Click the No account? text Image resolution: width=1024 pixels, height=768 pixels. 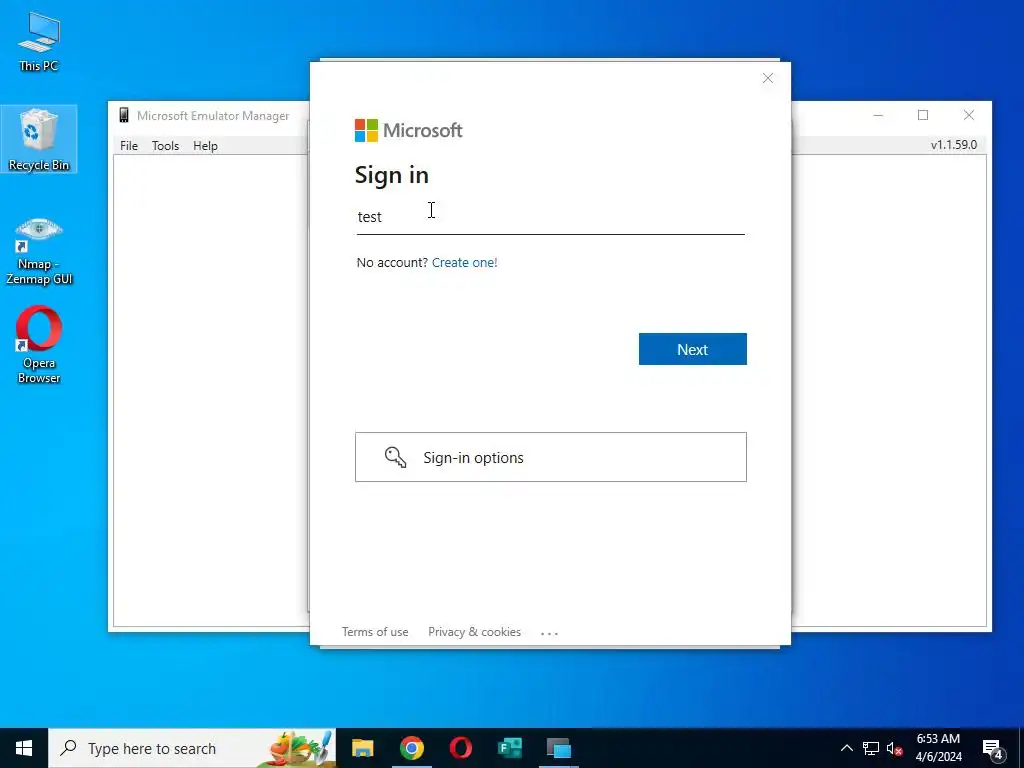[x=392, y=263]
